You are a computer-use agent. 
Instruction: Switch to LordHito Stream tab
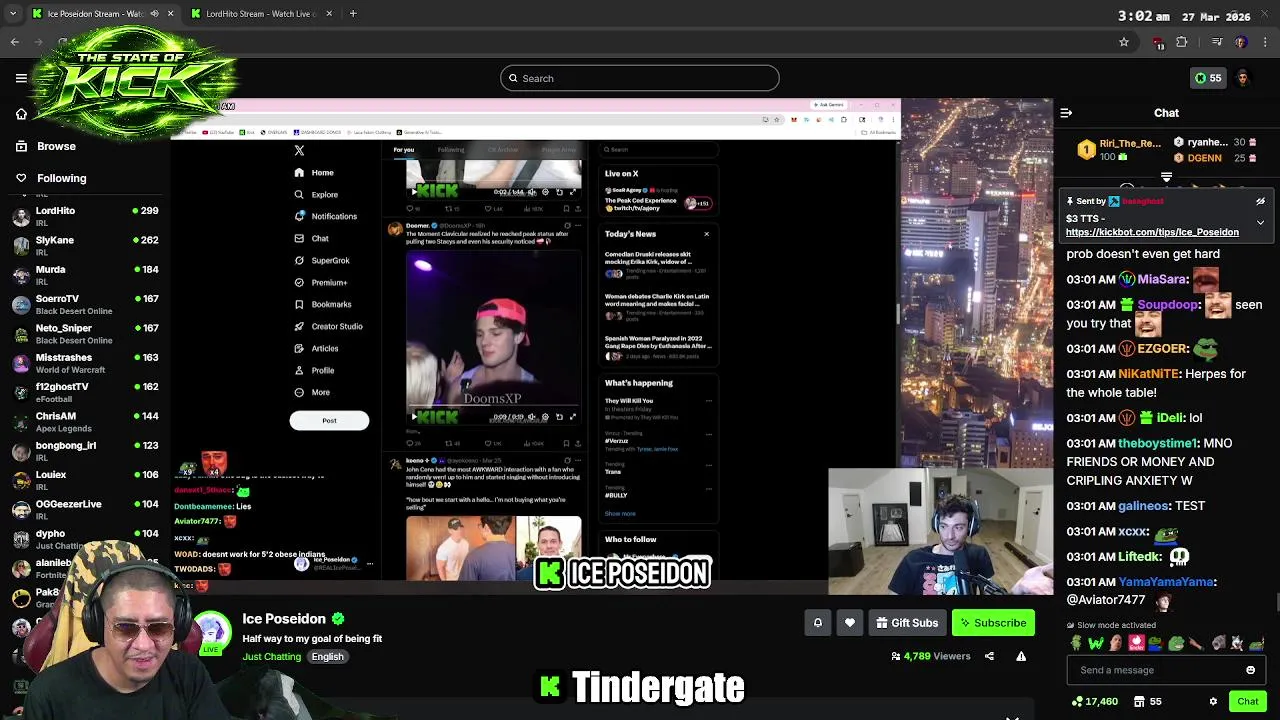[262, 14]
